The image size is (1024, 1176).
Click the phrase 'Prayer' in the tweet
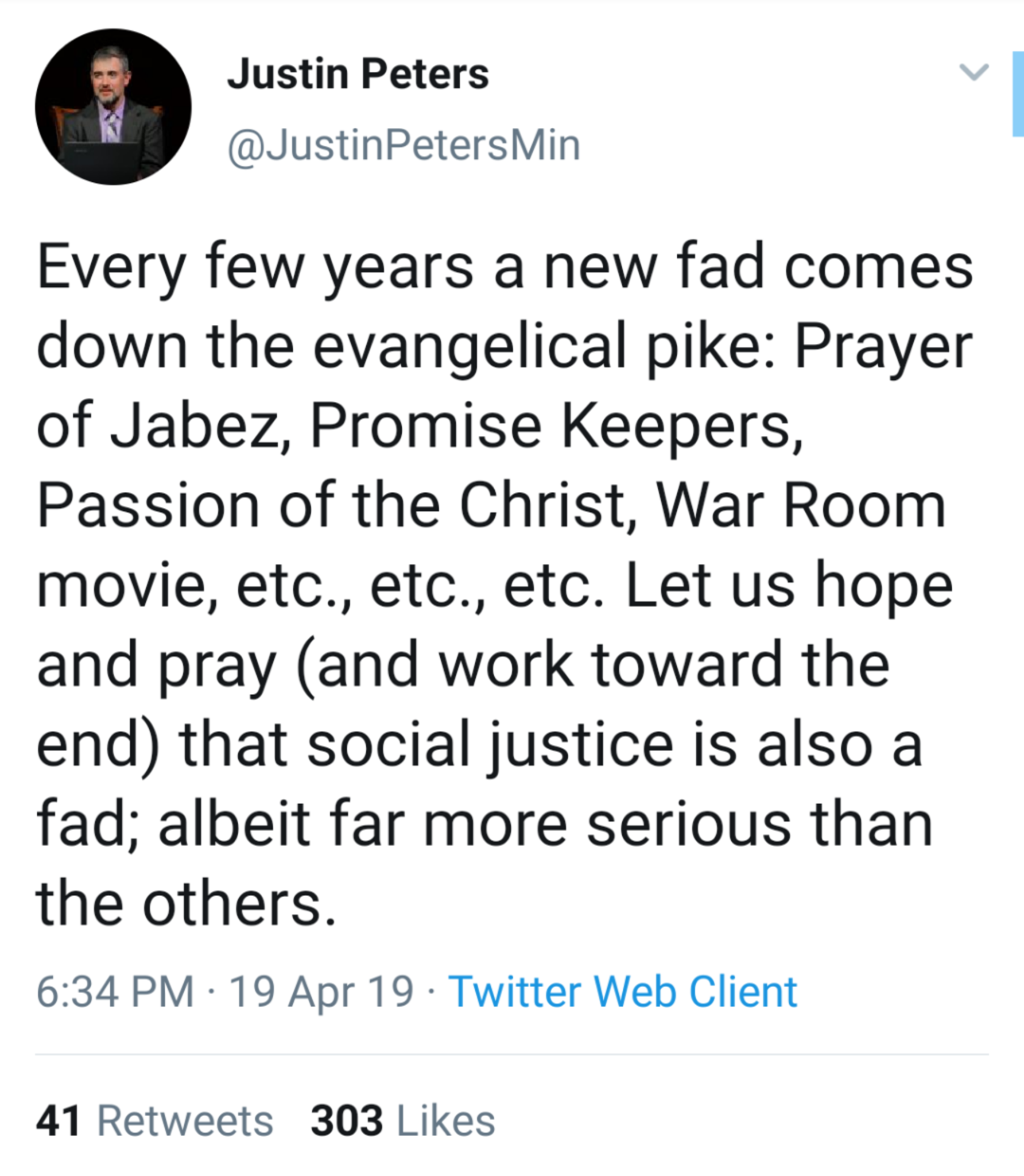883,347
